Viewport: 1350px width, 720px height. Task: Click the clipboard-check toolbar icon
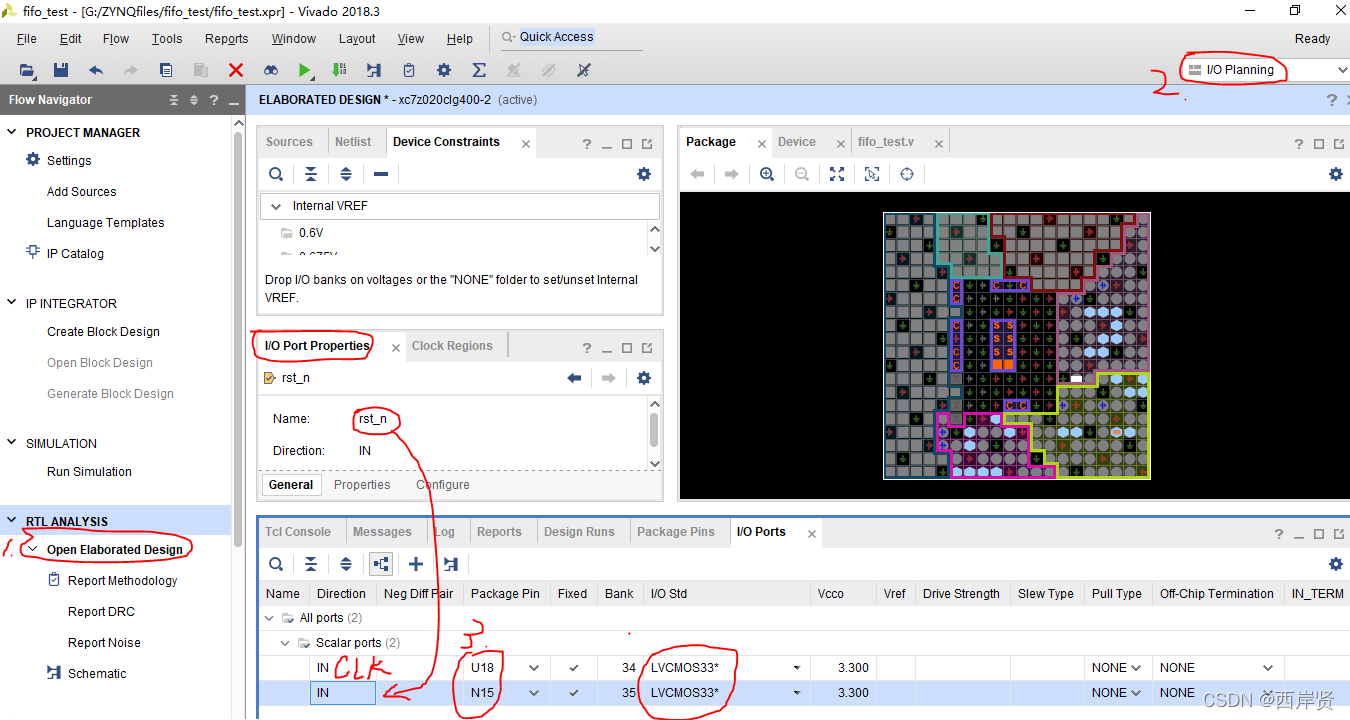[x=409, y=70]
